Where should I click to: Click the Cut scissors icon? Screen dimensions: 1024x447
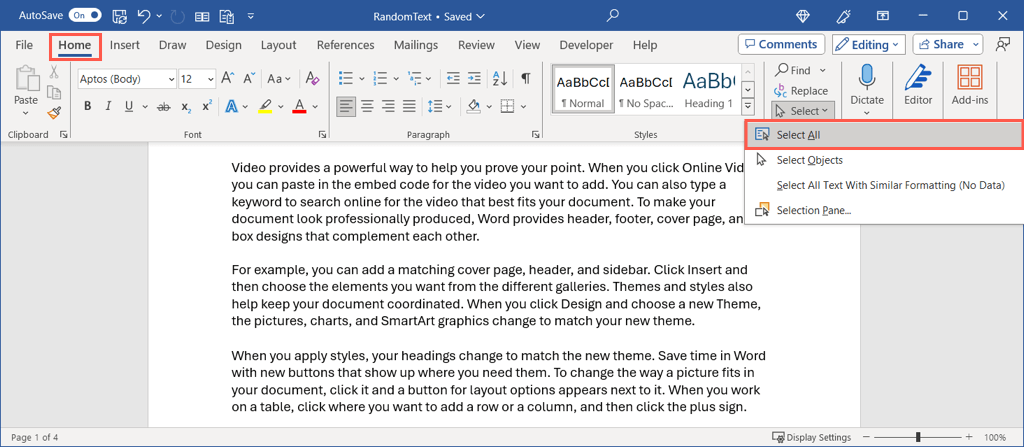pyautogui.click(x=54, y=72)
